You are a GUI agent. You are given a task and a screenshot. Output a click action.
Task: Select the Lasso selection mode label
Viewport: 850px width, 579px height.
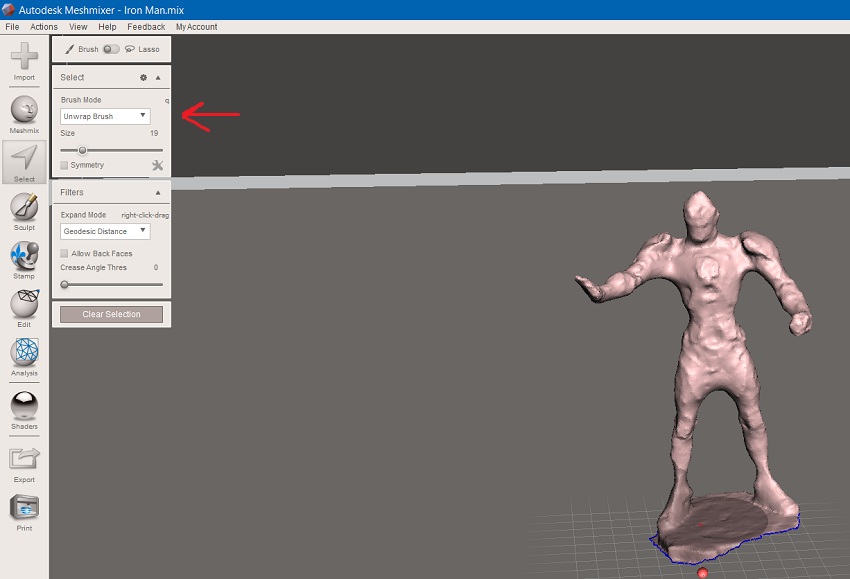pyautogui.click(x=149, y=49)
